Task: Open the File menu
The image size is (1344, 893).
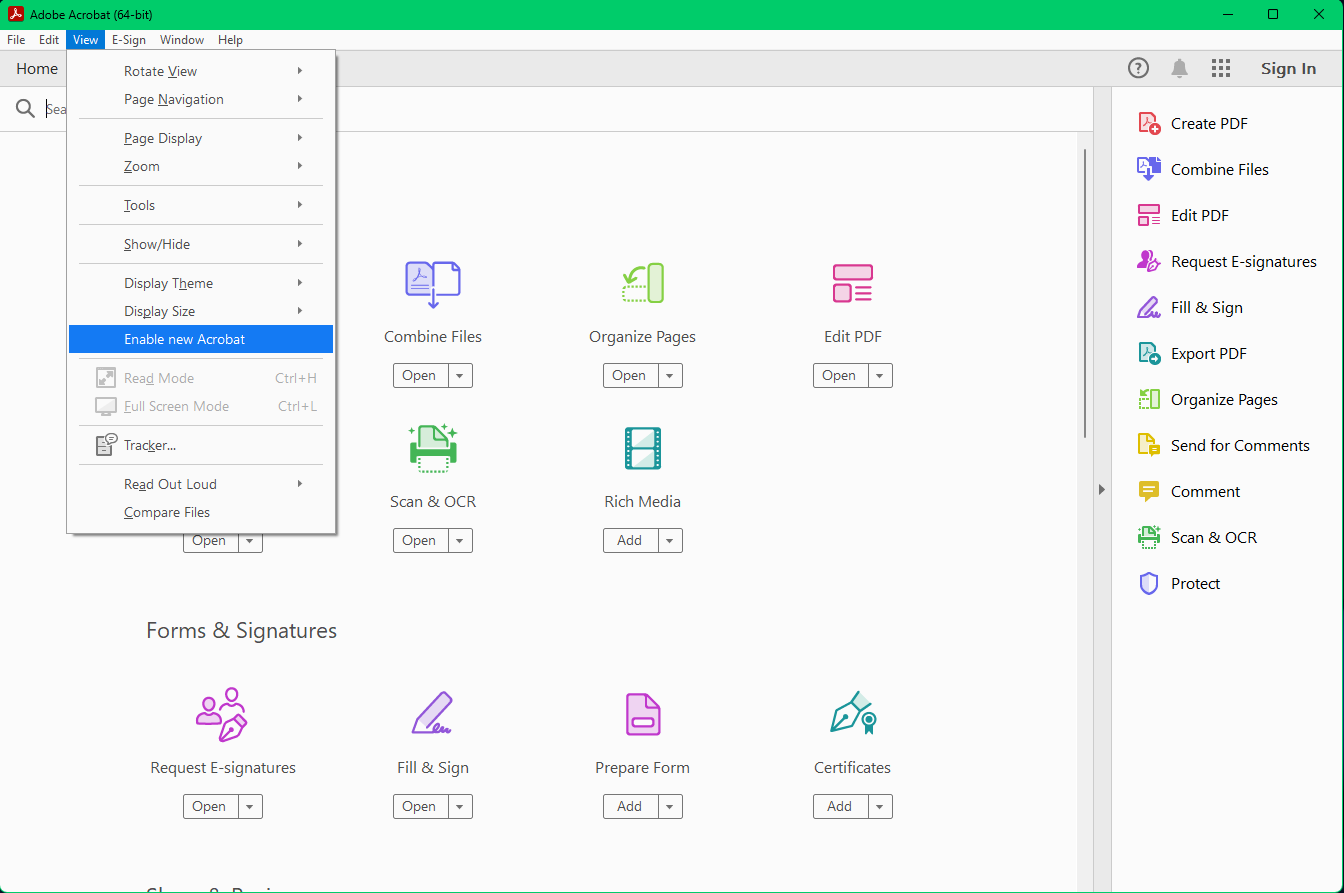Action: (x=16, y=40)
